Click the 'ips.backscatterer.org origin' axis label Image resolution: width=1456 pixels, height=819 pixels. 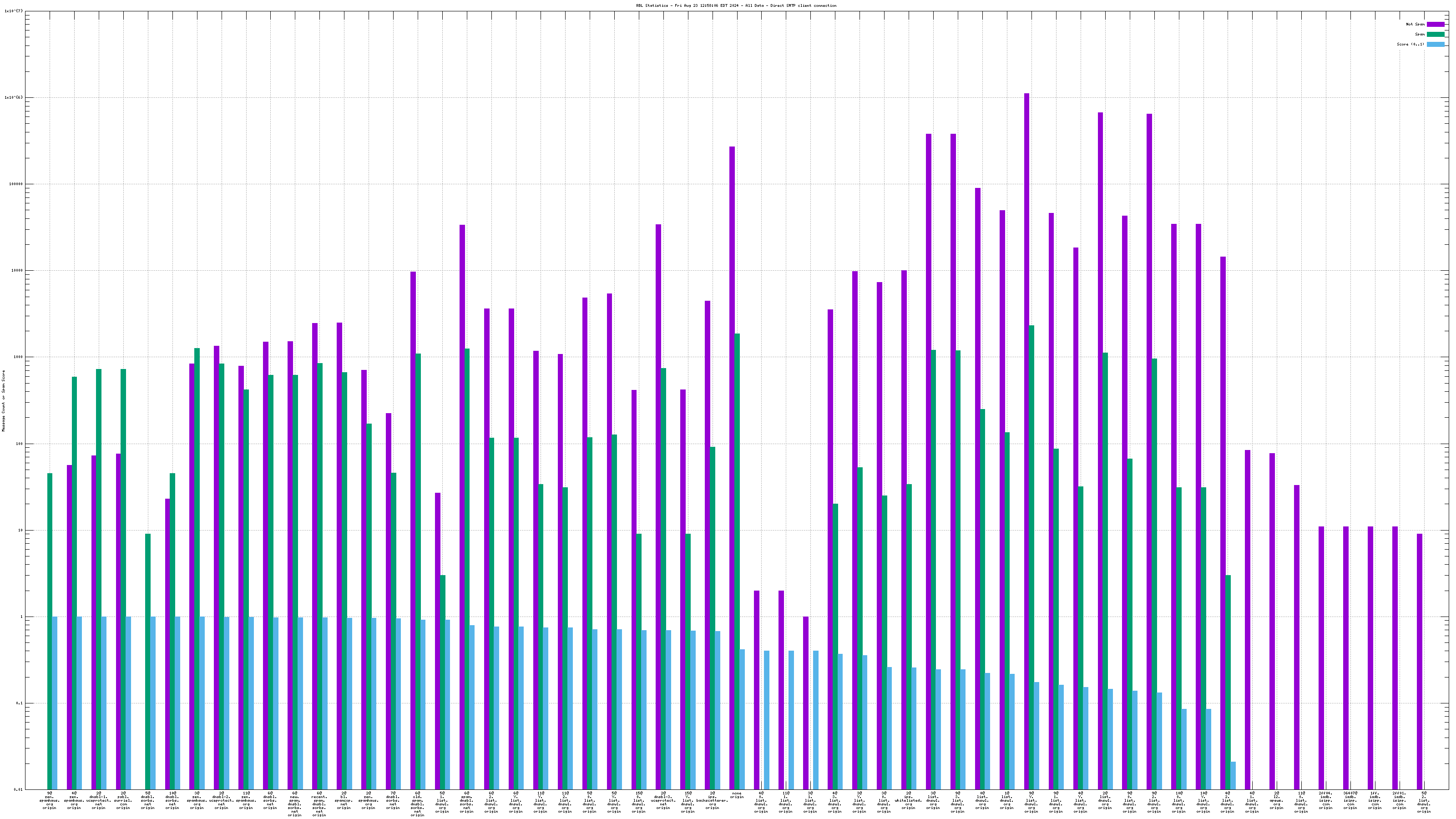[712, 800]
